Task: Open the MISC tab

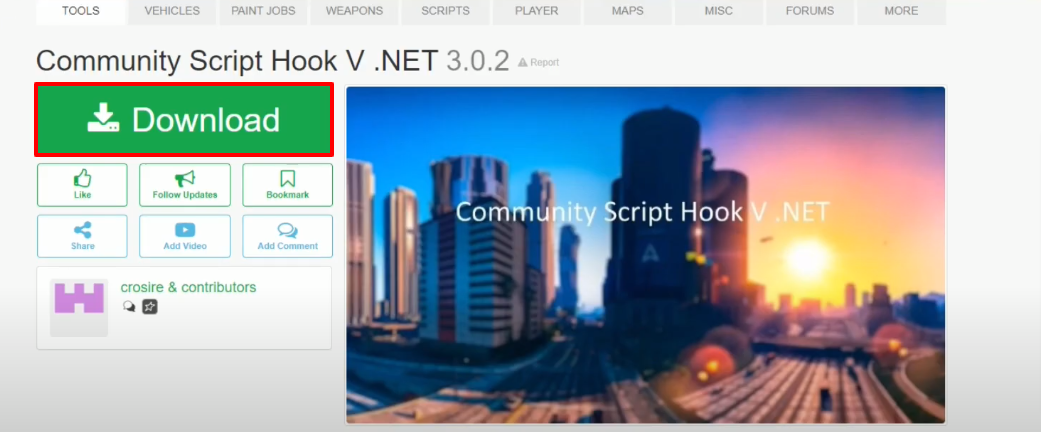Action: (719, 12)
